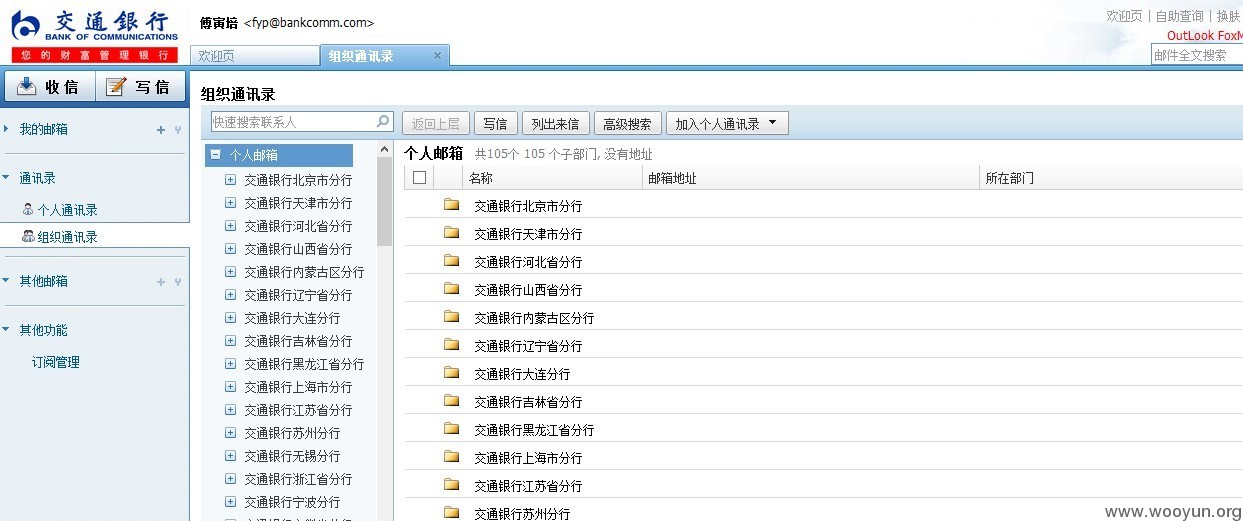This screenshot has height=521, width=1243.
Task: Click the filter icon beside 我的邮箱
Action: tap(178, 129)
